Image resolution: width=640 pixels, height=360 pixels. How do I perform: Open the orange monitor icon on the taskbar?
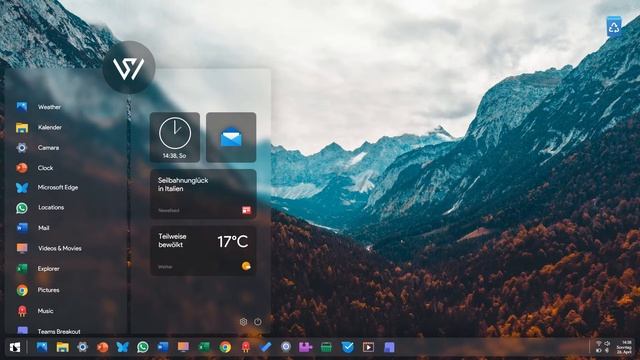pyautogui.click(x=183, y=347)
